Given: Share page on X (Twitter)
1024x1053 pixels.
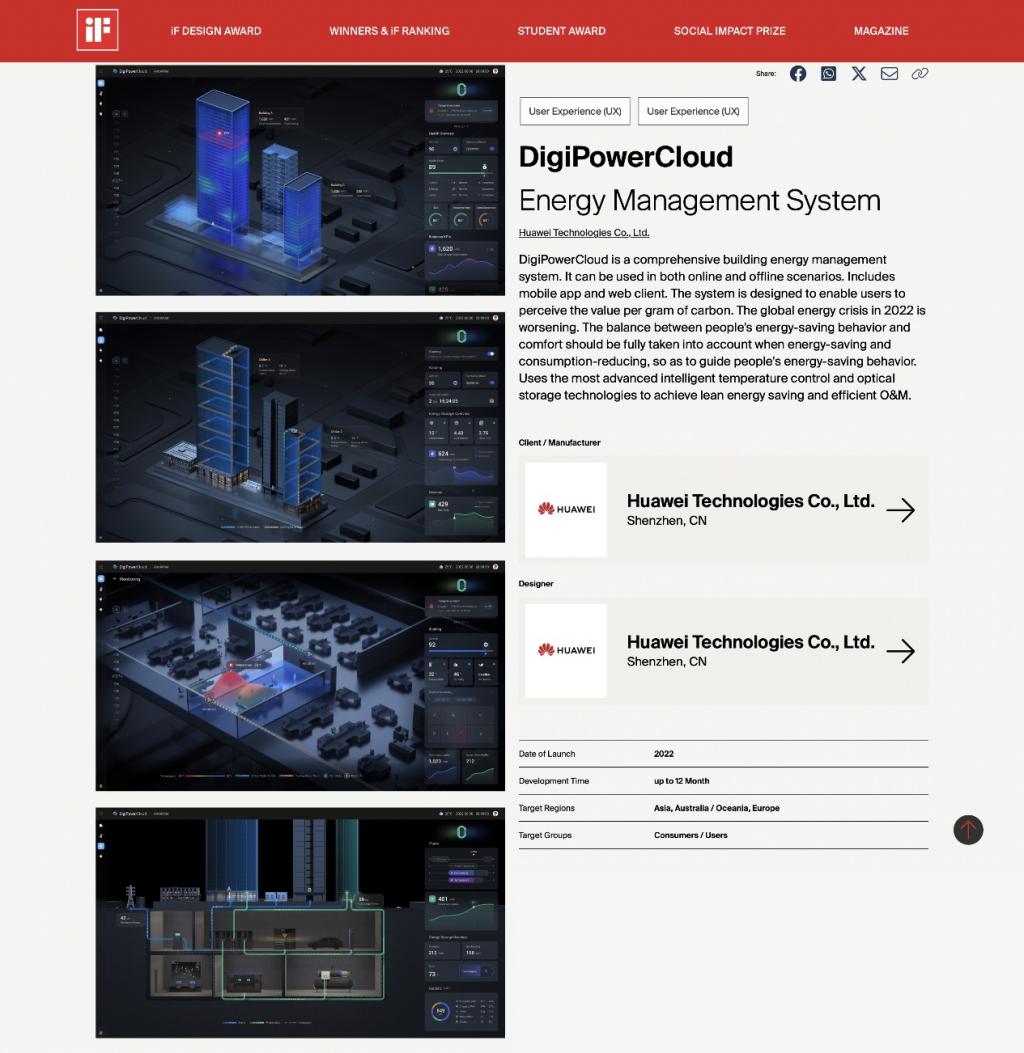Looking at the screenshot, I should coord(859,74).
